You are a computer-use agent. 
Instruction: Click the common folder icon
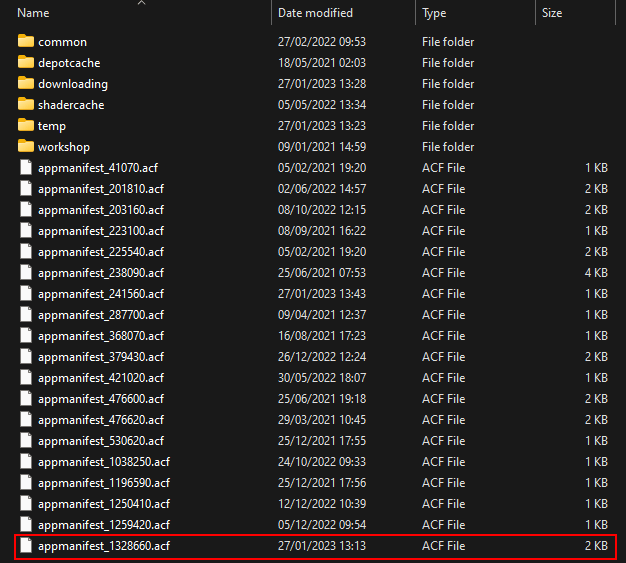(x=26, y=41)
